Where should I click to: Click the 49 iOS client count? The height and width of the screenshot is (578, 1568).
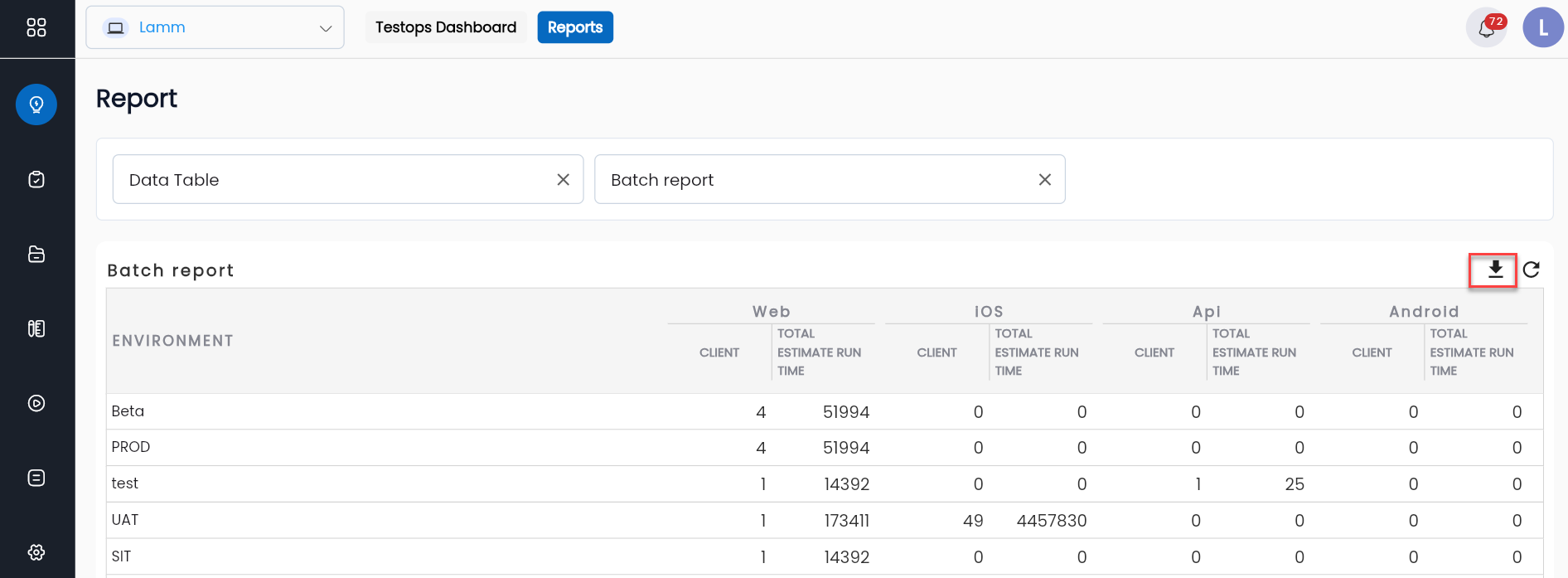click(973, 521)
